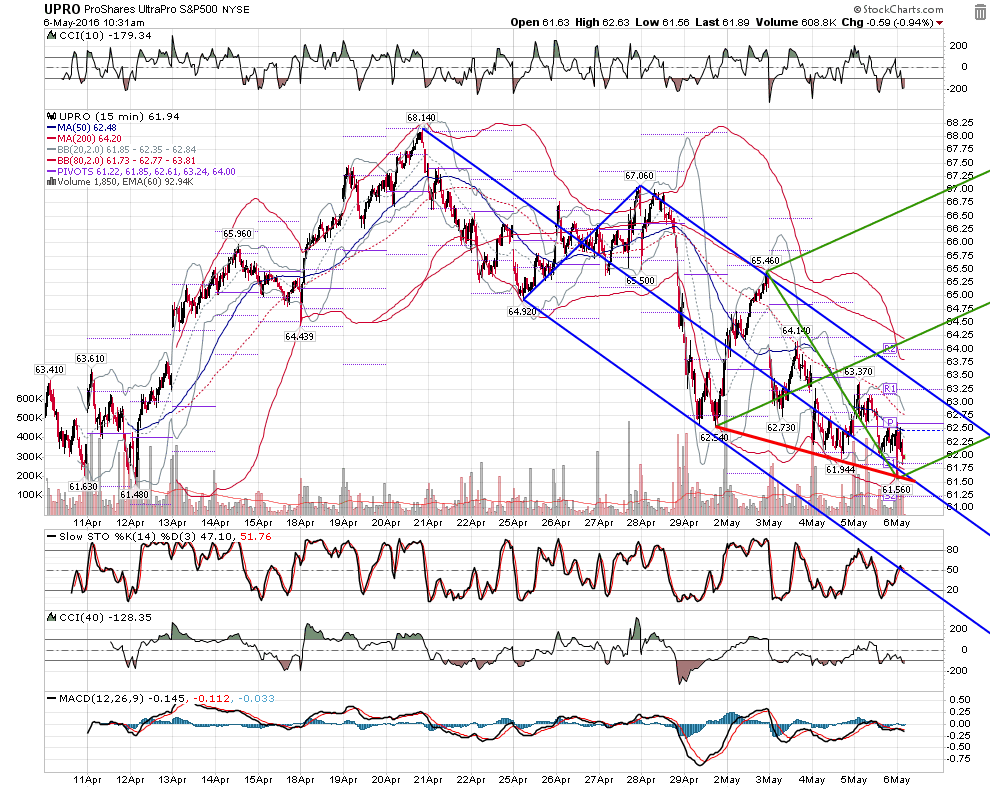Click the UPRO (15 min) candlestick icon
The image size is (990, 787).
point(51,116)
